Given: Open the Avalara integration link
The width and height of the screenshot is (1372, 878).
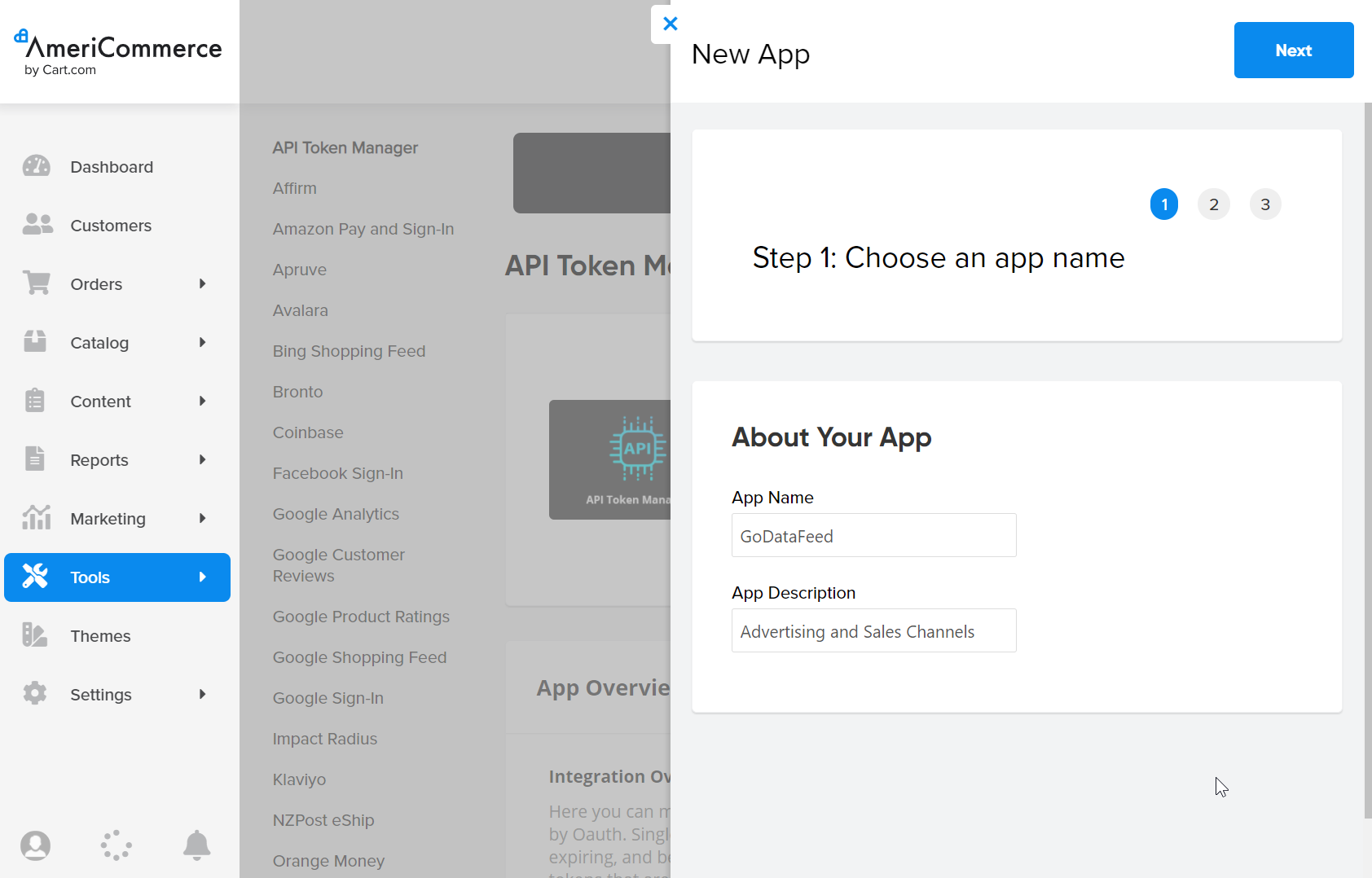Looking at the screenshot, I should coord(301,310).
